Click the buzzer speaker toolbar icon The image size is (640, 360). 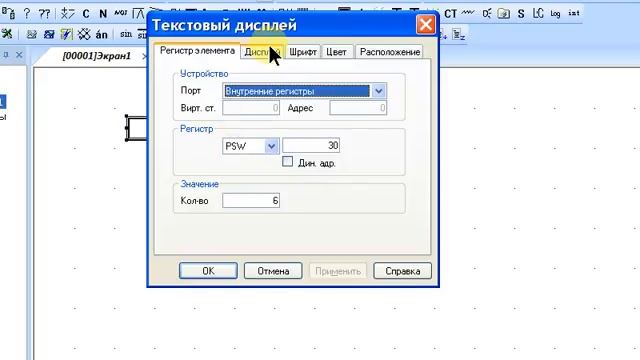point(486,13)
